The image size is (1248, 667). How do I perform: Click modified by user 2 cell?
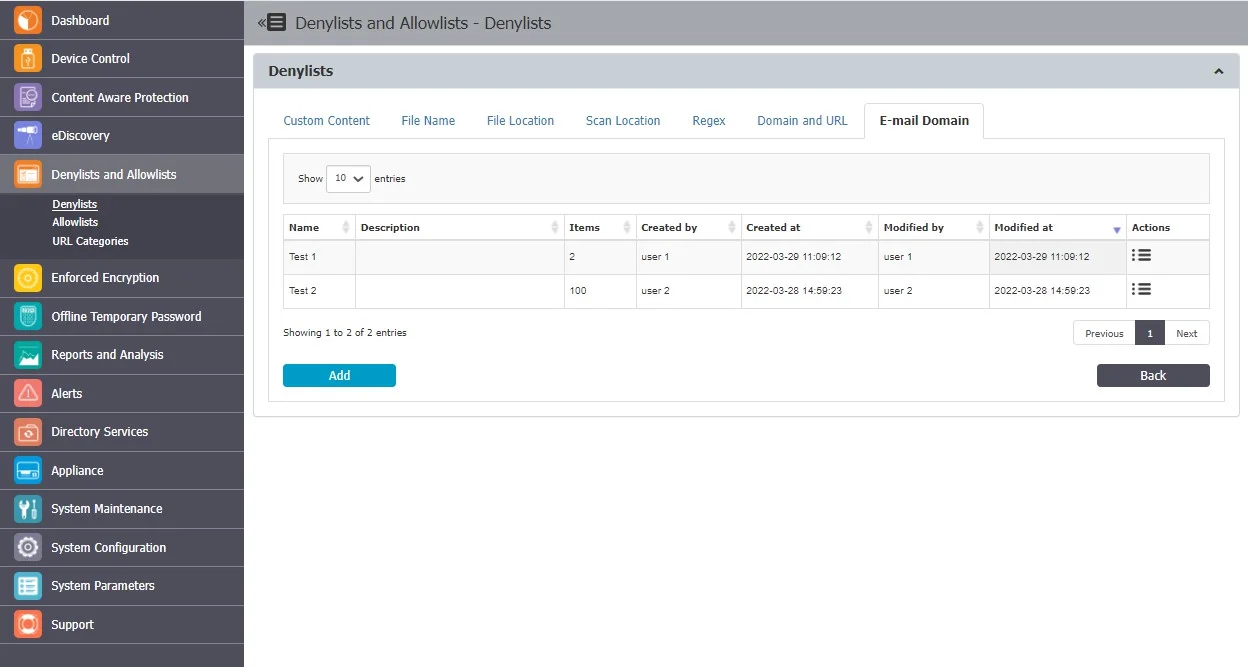(934, 291)
